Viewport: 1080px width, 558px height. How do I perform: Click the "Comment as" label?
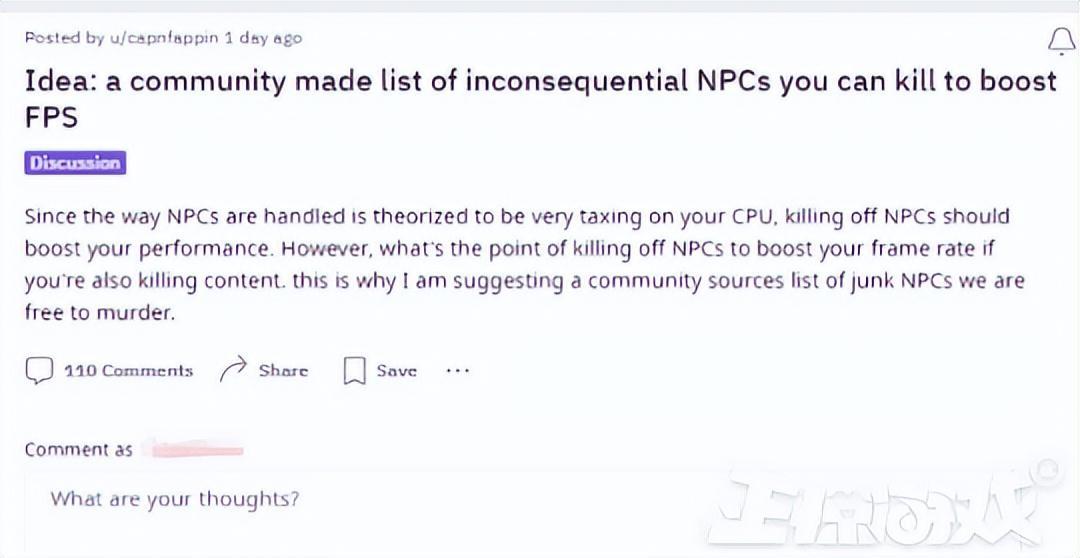78,450
